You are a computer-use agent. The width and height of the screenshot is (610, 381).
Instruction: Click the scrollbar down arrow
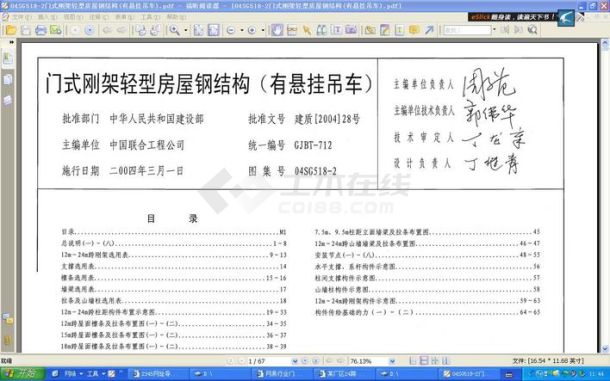[x=605, y=348]
